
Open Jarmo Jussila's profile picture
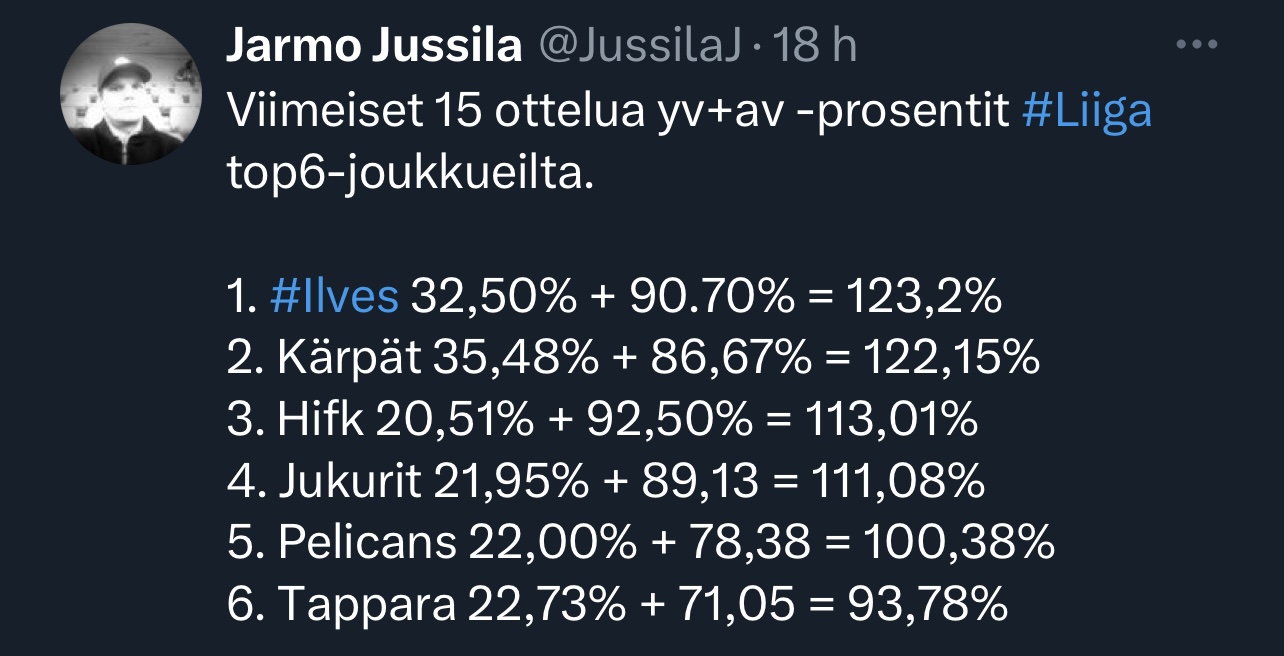pos(132,94)
